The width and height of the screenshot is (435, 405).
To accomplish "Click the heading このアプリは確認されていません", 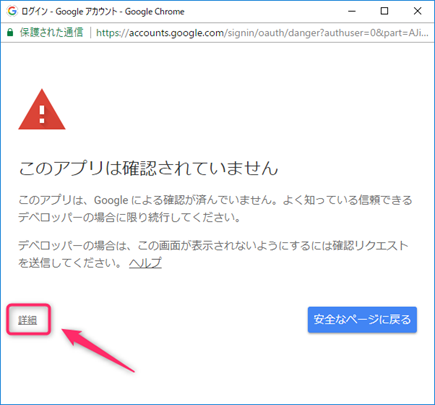I will click(x=148, y=168).
